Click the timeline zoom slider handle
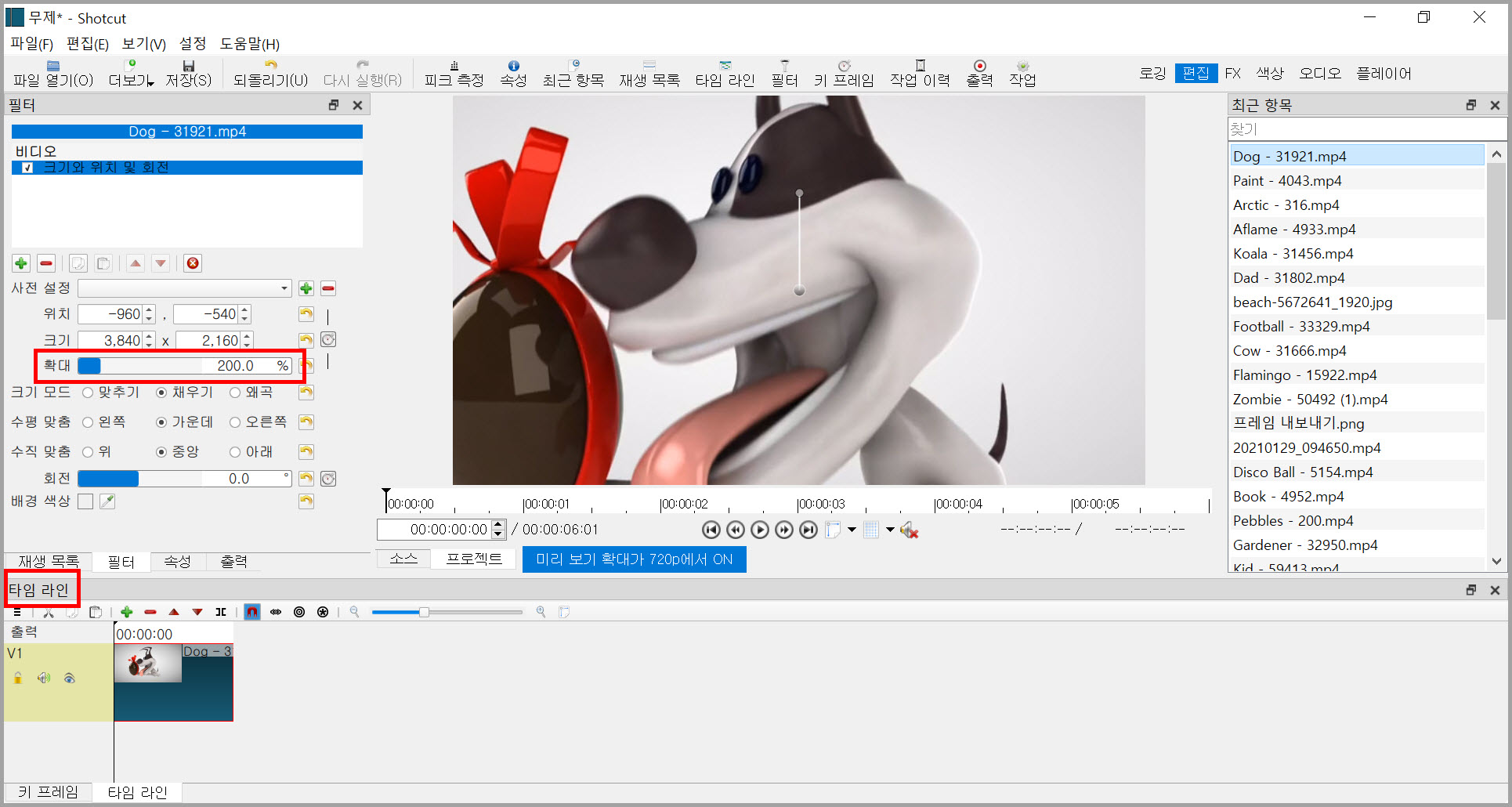Viewport: 1512px width, 807px height. click(424, 612)
